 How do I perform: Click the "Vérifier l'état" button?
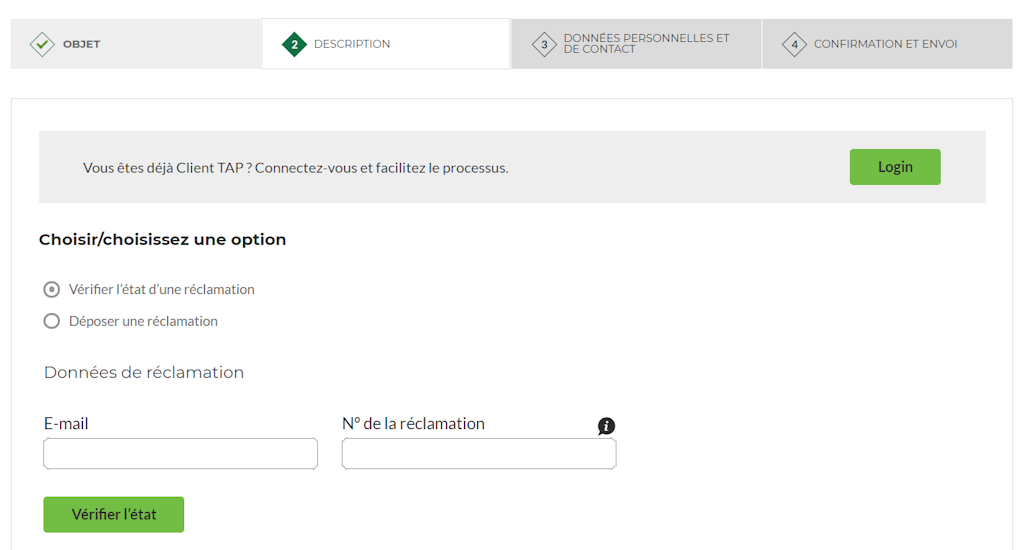(114, 514)
